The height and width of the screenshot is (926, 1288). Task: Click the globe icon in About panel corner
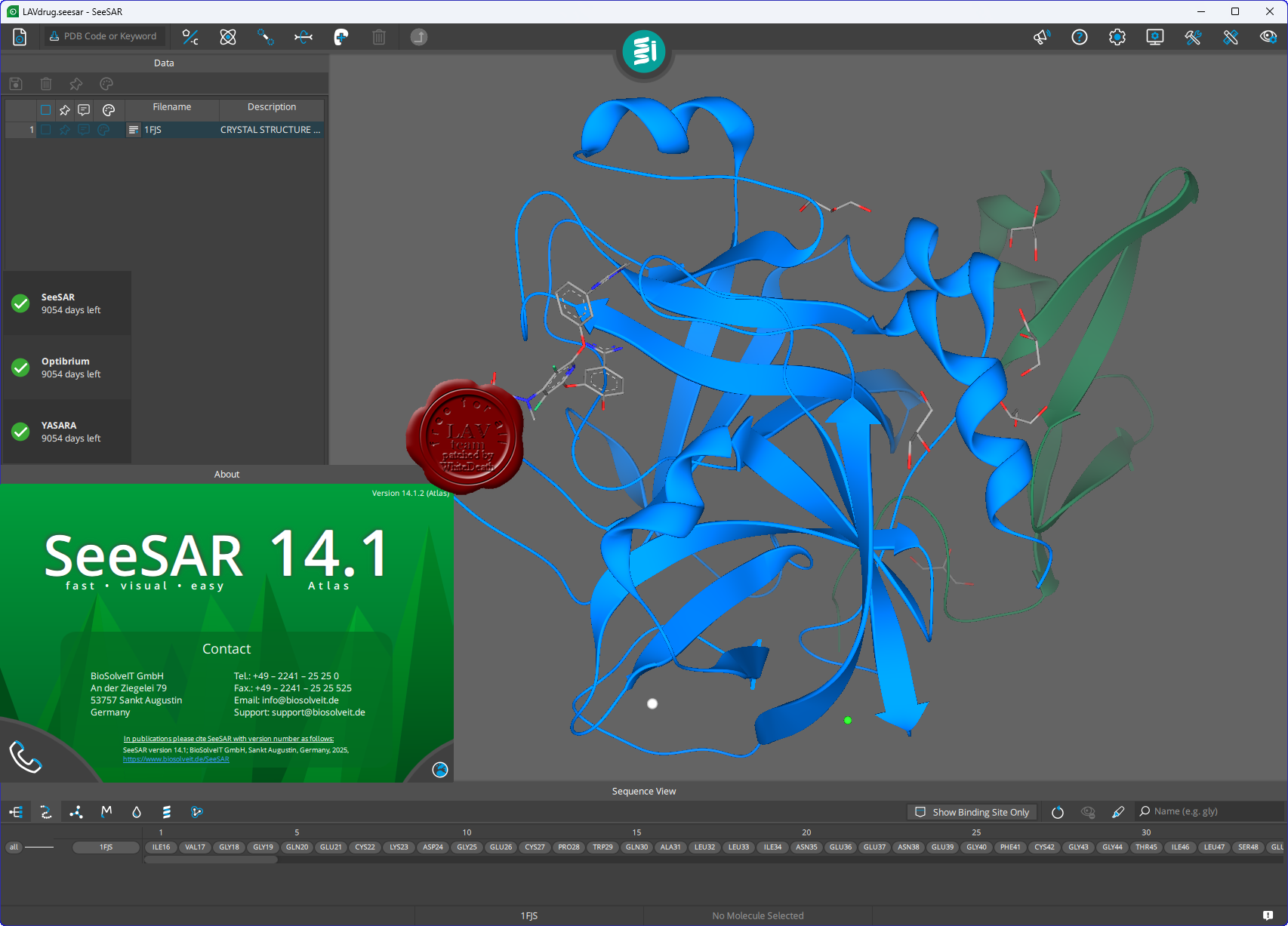[x=440, y=769]
